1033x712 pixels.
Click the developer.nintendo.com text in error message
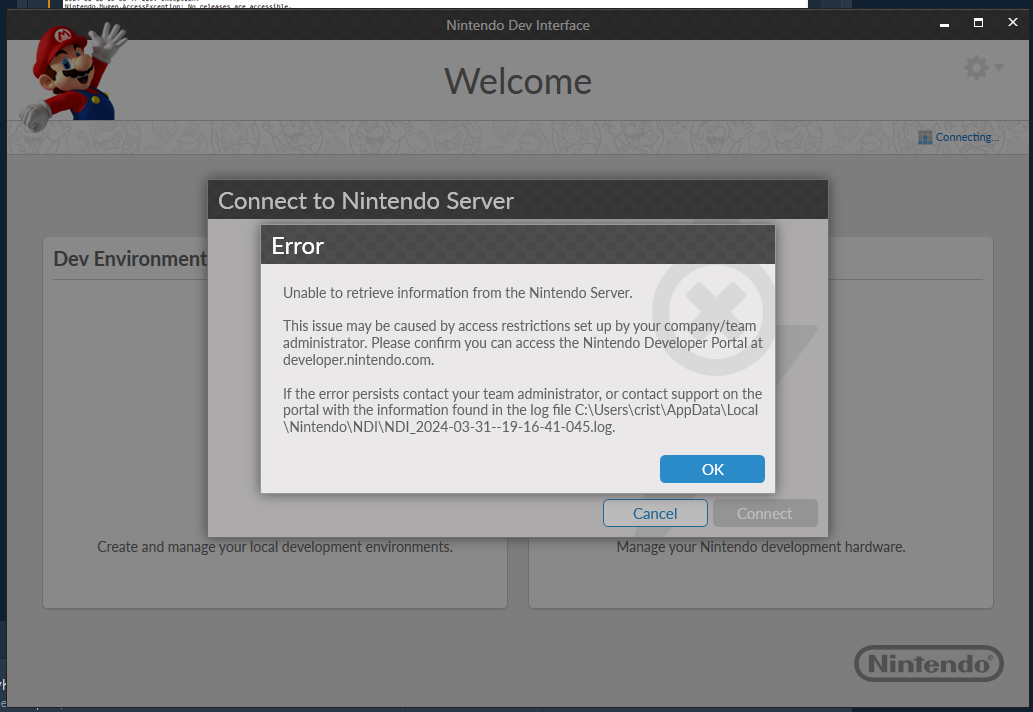tap(358, 360)
